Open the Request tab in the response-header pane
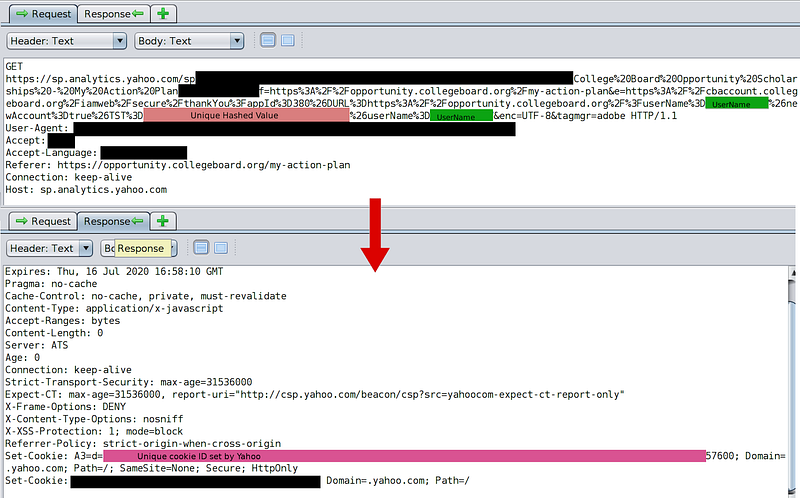Image resolution: width=800 pixels, height=498 pixels. 43,221
